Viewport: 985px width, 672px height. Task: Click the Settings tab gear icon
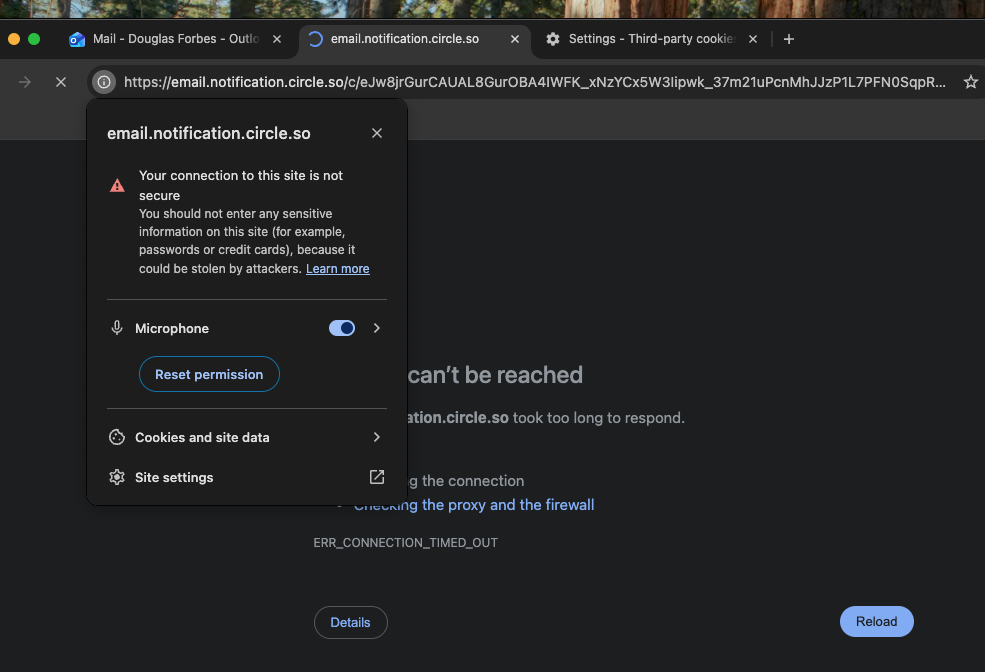click(553, 39)
